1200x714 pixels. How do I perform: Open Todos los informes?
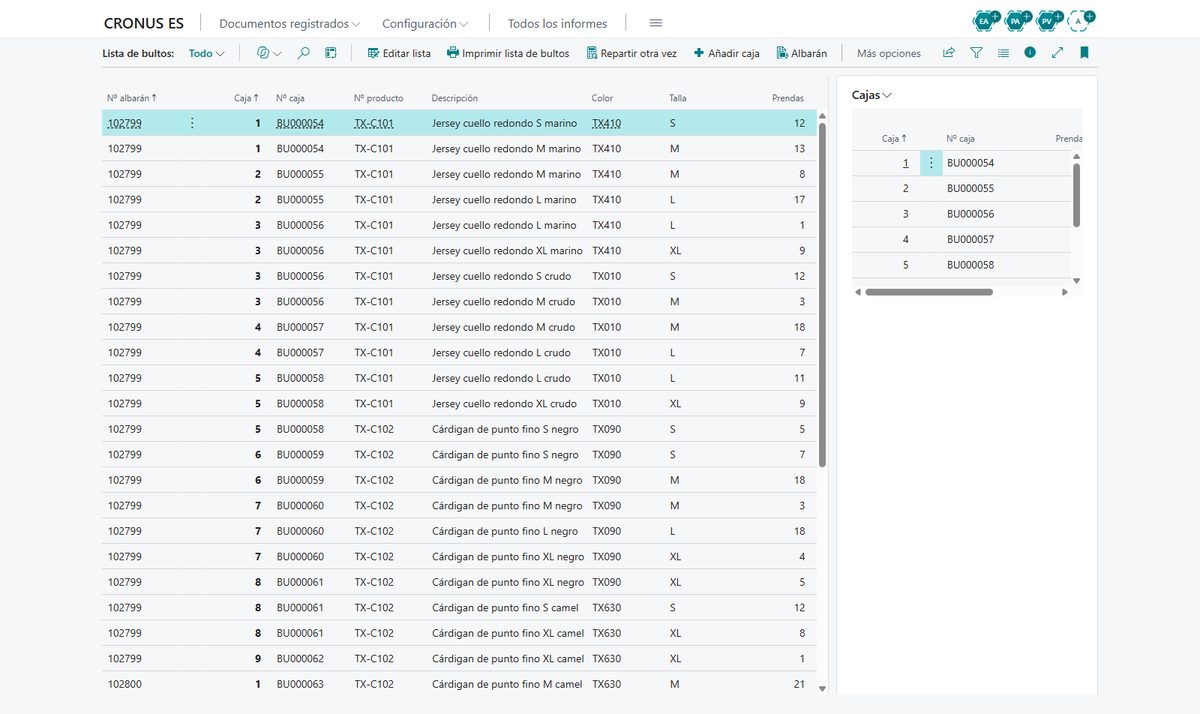click(x=557, y=23)
